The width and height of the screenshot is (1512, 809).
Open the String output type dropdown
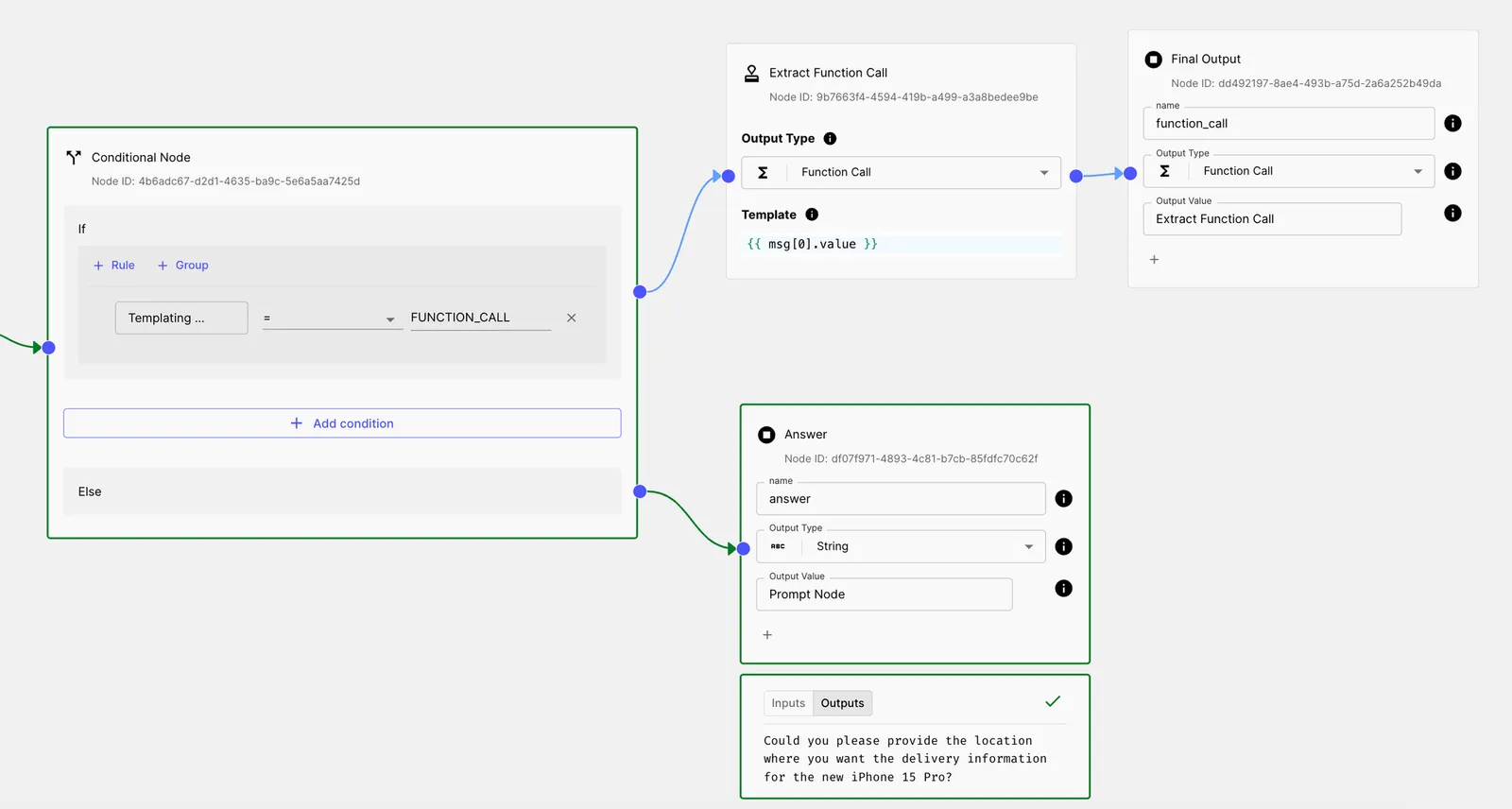point(1028,547)
